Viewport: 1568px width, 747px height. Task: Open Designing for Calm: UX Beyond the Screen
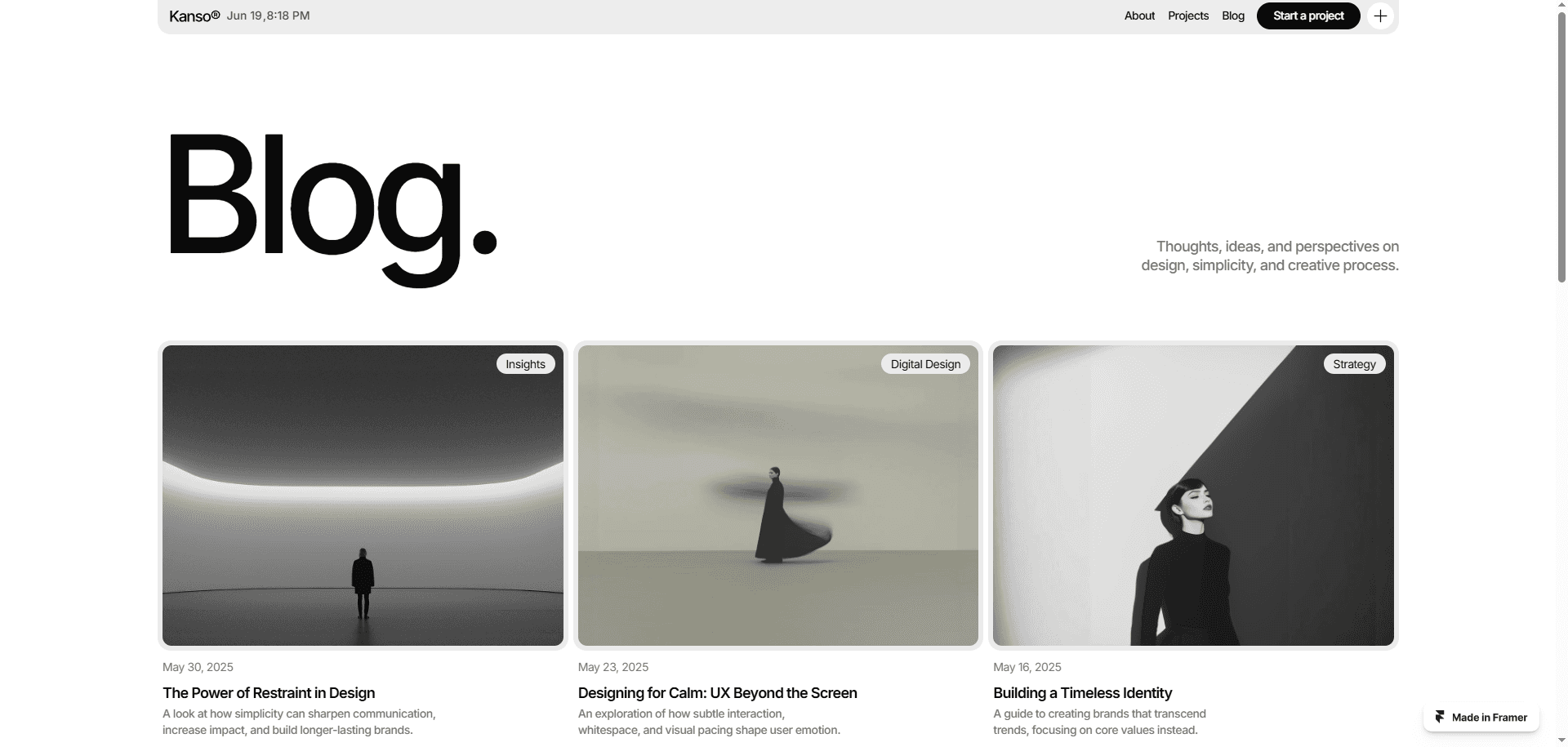click(718, 693)
